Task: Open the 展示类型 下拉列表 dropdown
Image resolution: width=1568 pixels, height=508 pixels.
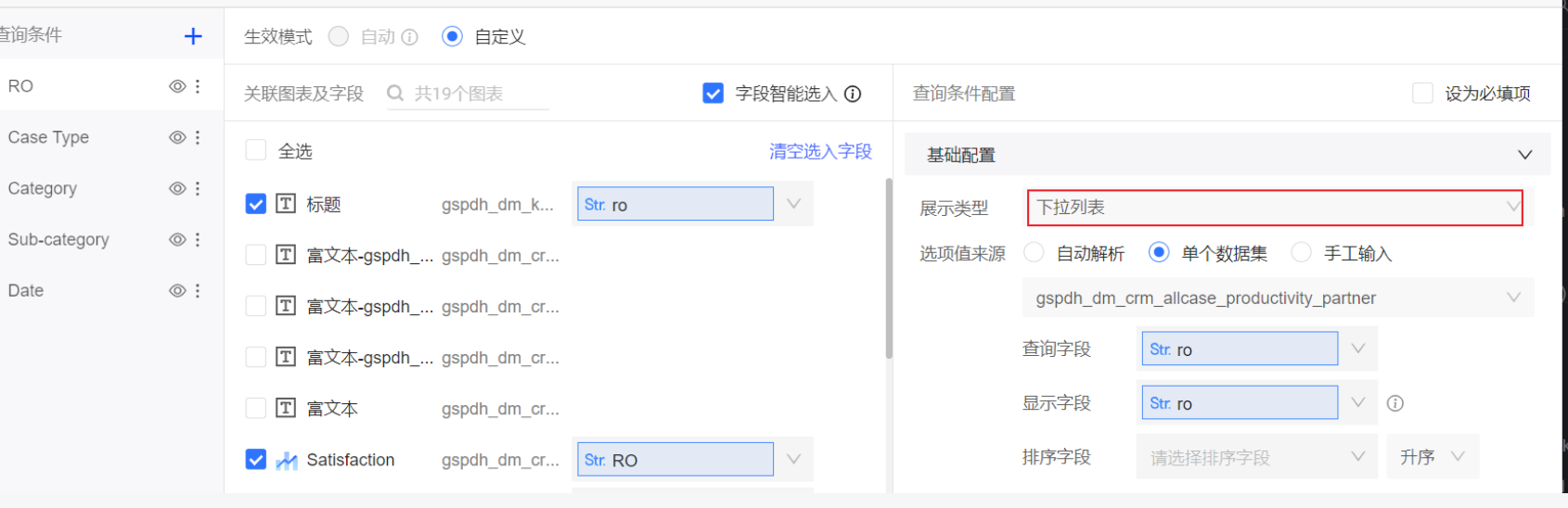Action: (1274, 208)
